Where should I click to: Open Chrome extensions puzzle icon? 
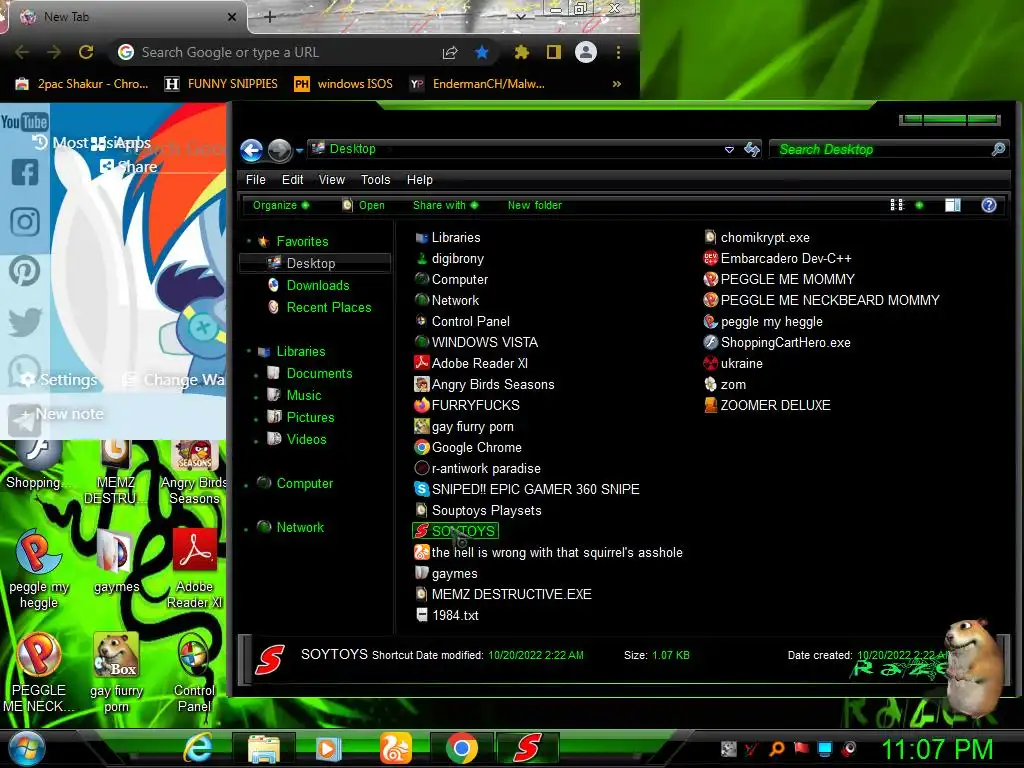[521, 52]
